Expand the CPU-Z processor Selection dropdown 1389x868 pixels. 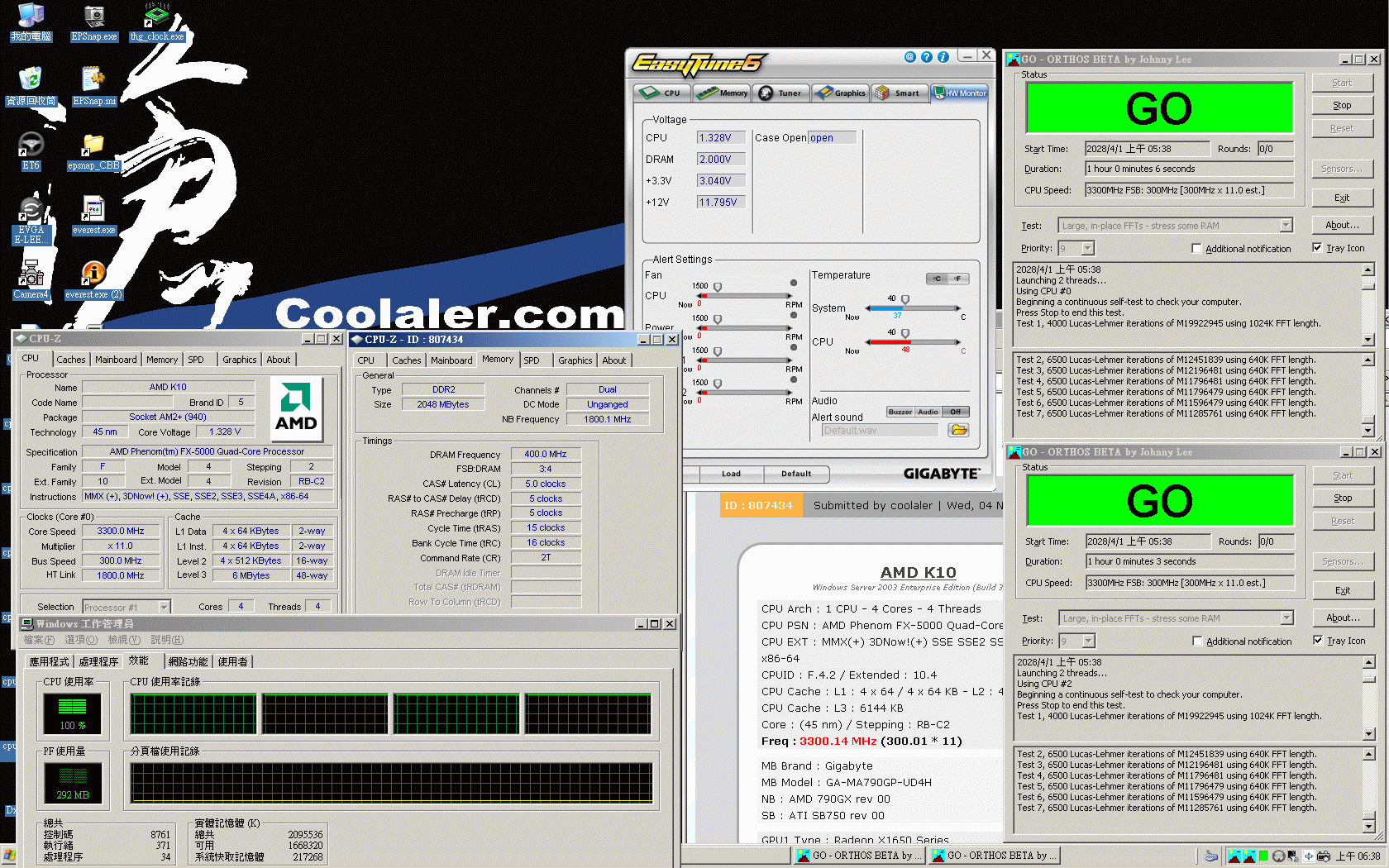(164, 608)
